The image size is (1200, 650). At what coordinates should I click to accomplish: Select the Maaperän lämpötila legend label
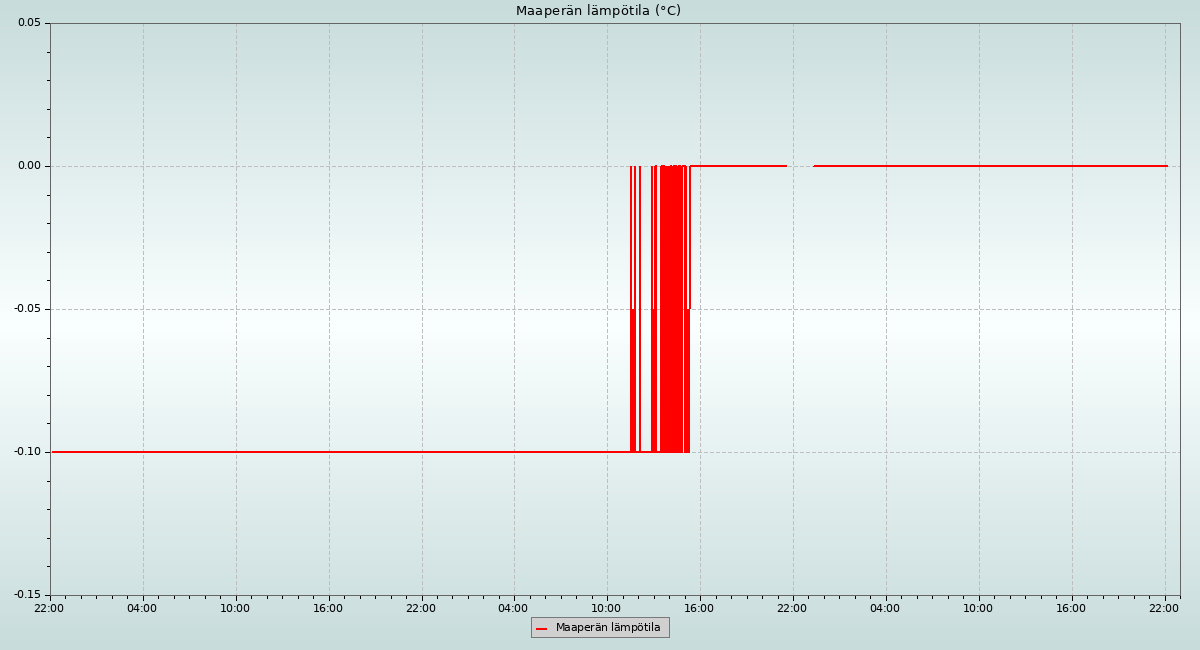tap(608, 628)
